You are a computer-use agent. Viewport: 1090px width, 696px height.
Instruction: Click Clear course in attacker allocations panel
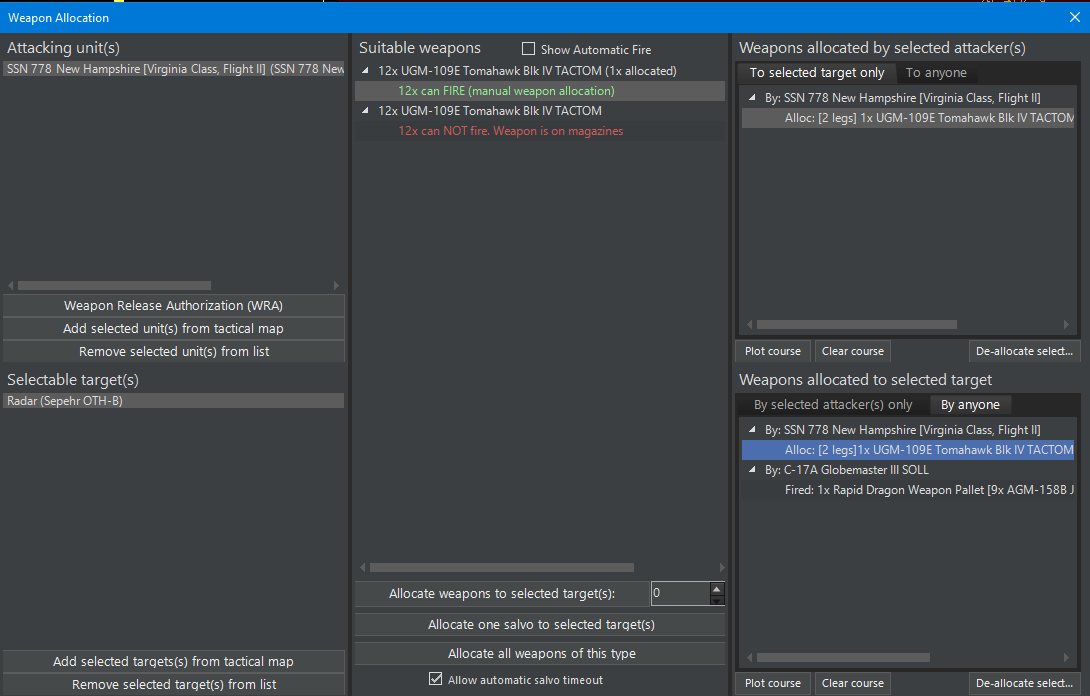pos(852,351)
